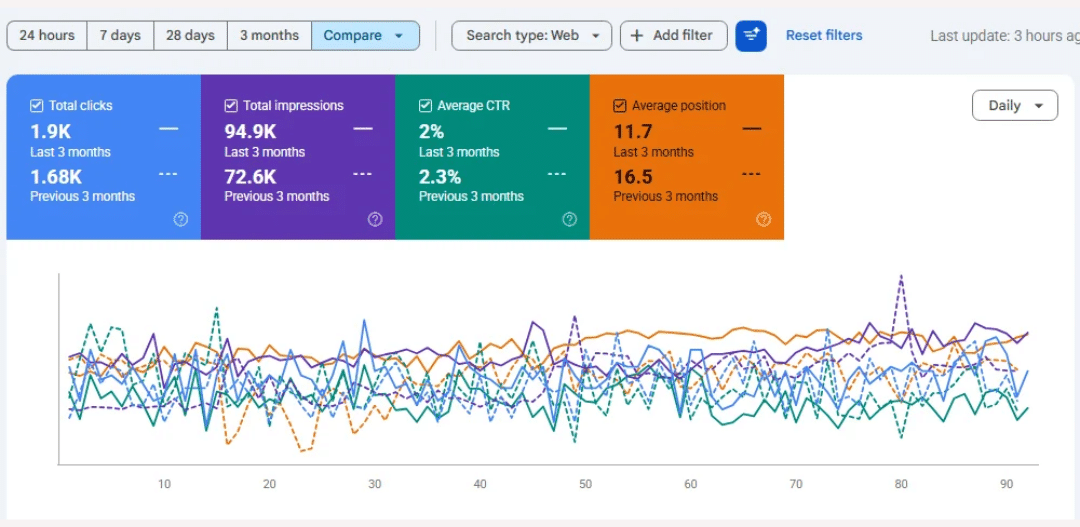Click the Add filter button
This screenshot has height=527, width=1080.
pyautogui.click(x=674, y=35)
